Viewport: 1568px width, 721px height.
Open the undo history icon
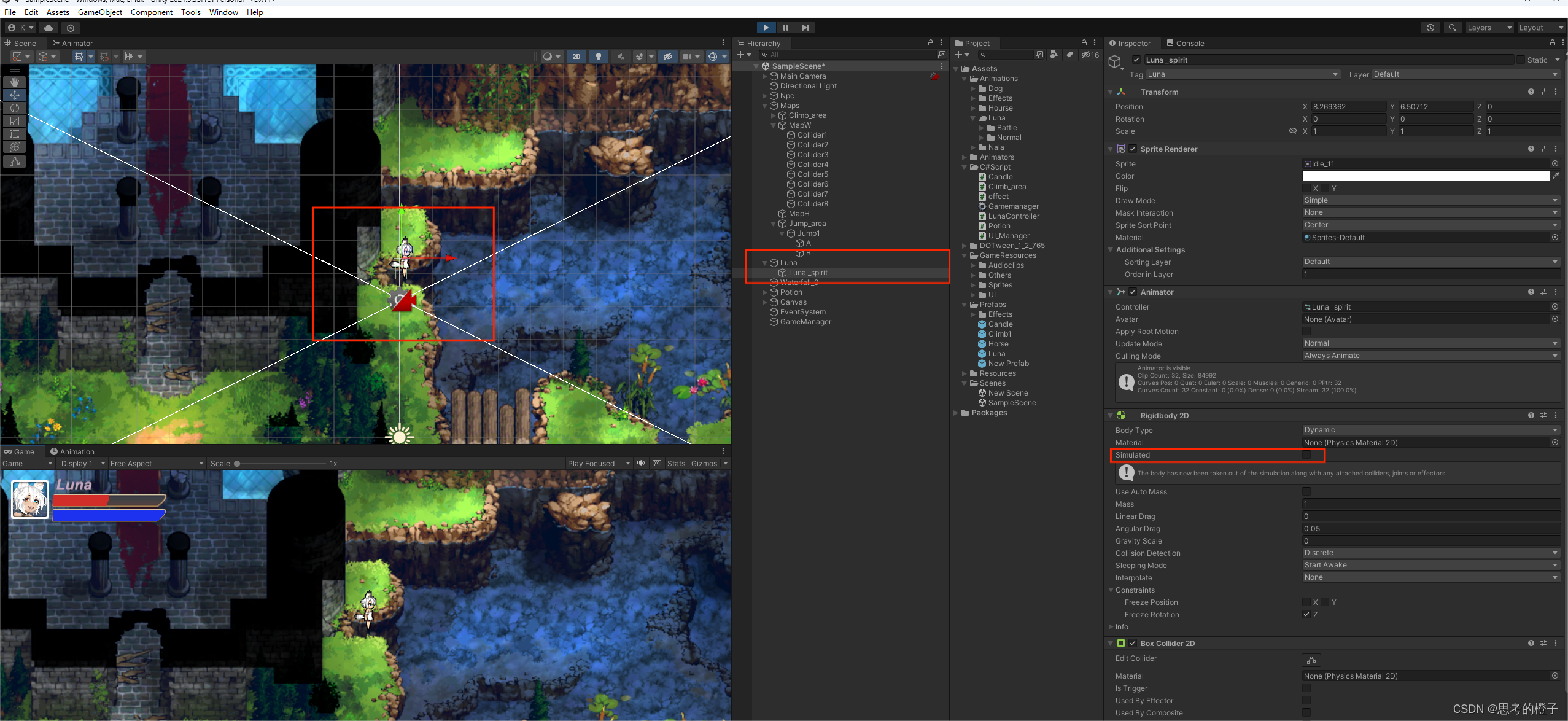(x=1430, y=28)
